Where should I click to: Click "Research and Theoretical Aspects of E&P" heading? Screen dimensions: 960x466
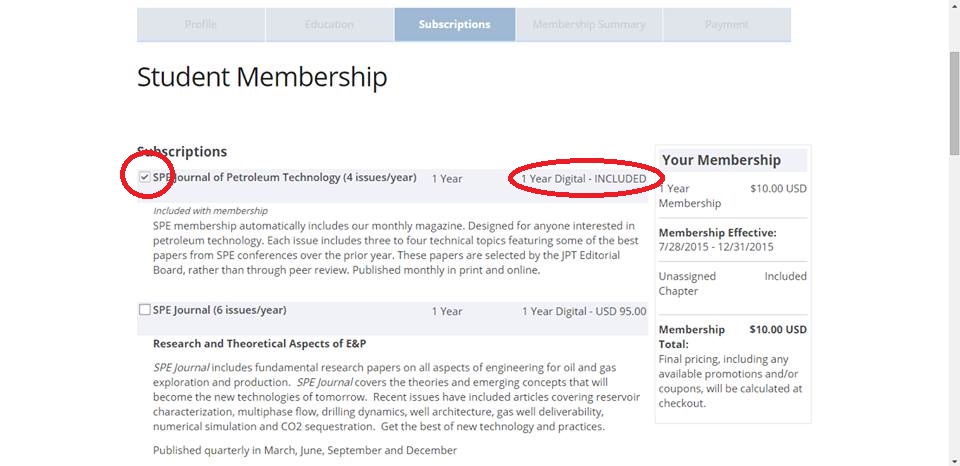[x=259, y=344]
